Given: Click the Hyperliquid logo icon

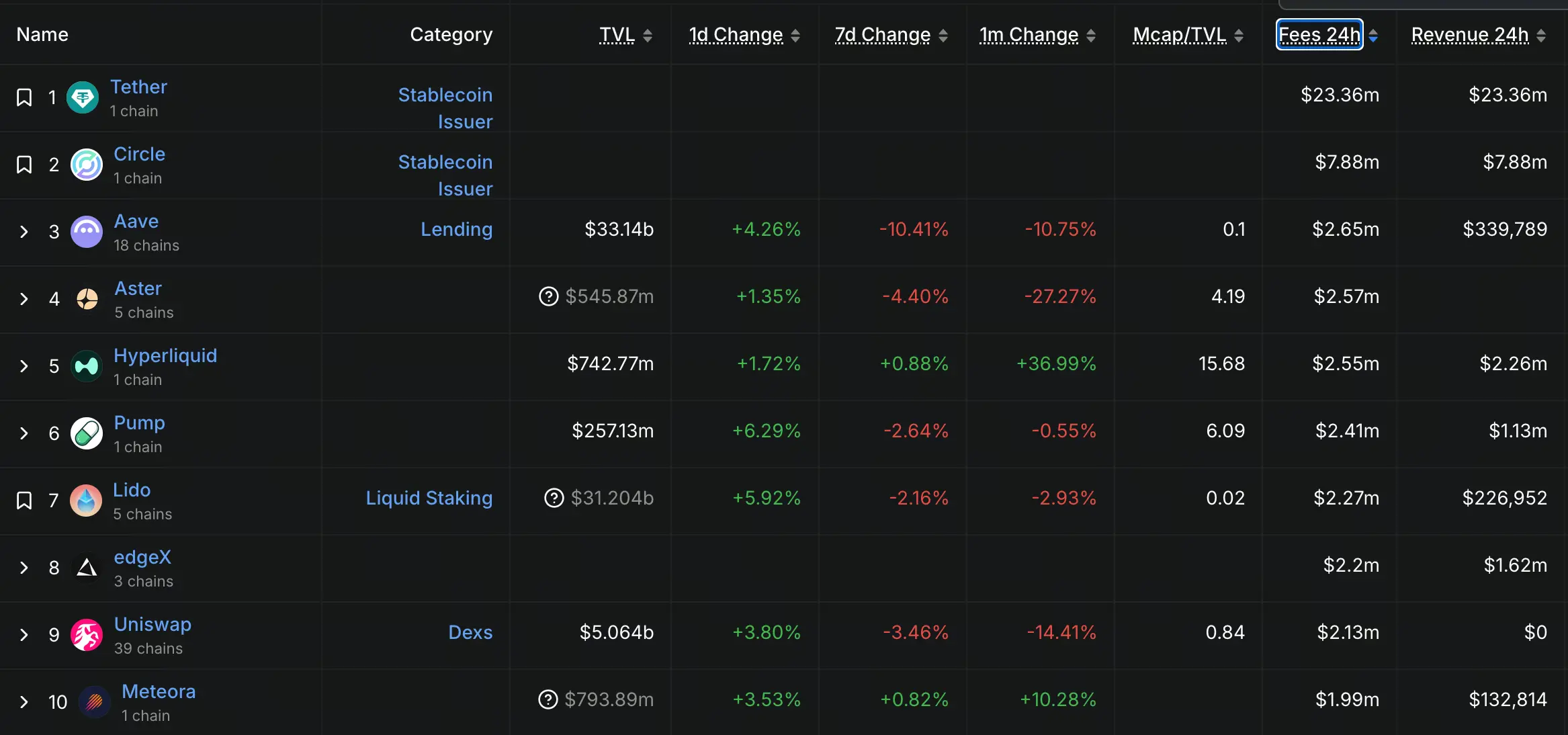Looking at the screenshot, I should tap(87, 366).
